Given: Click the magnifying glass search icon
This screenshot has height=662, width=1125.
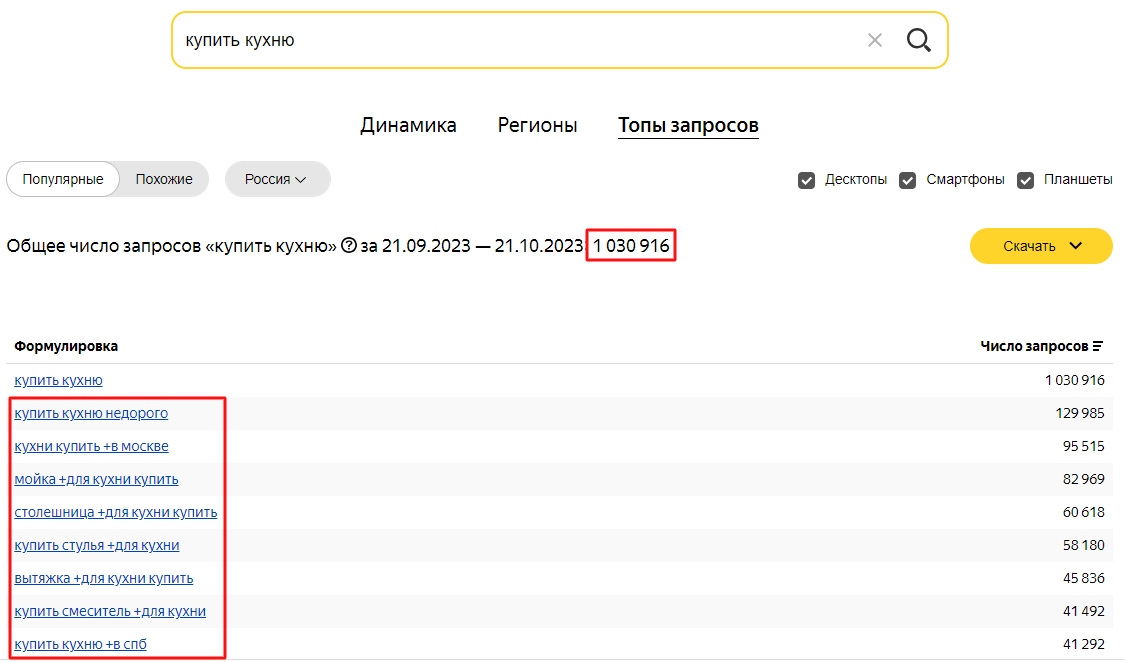Looking at the screenshot, I should (x=918, y=40).
